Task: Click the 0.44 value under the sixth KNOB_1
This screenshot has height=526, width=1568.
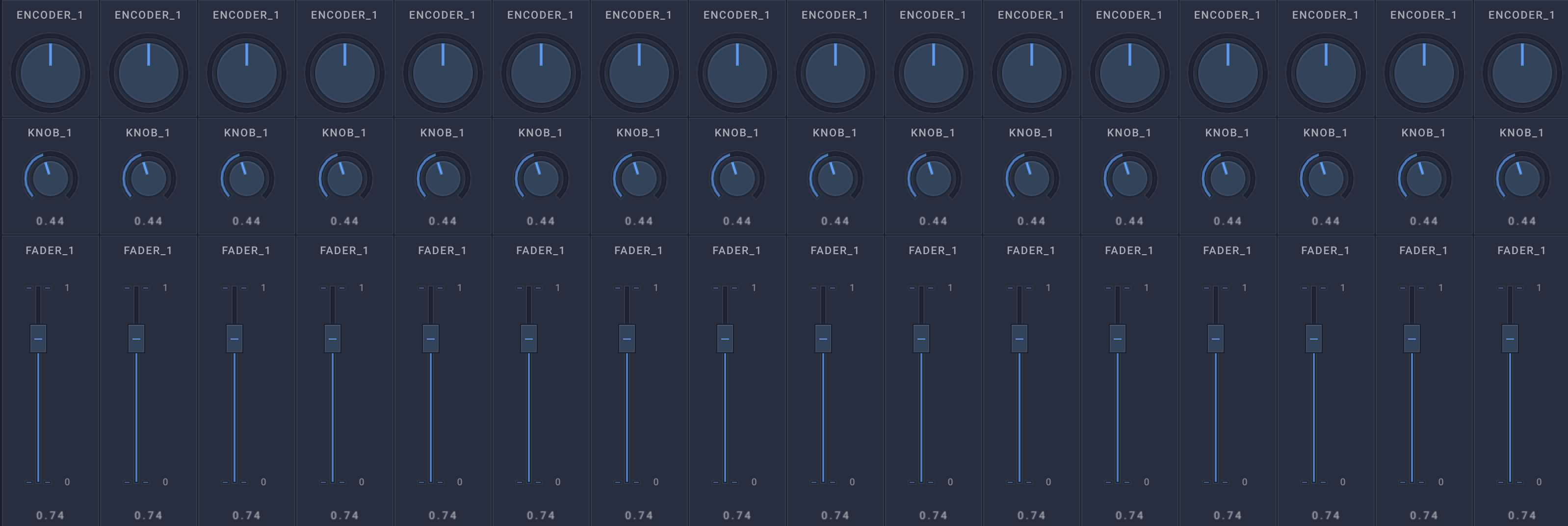Action: (x=541, y=221)
